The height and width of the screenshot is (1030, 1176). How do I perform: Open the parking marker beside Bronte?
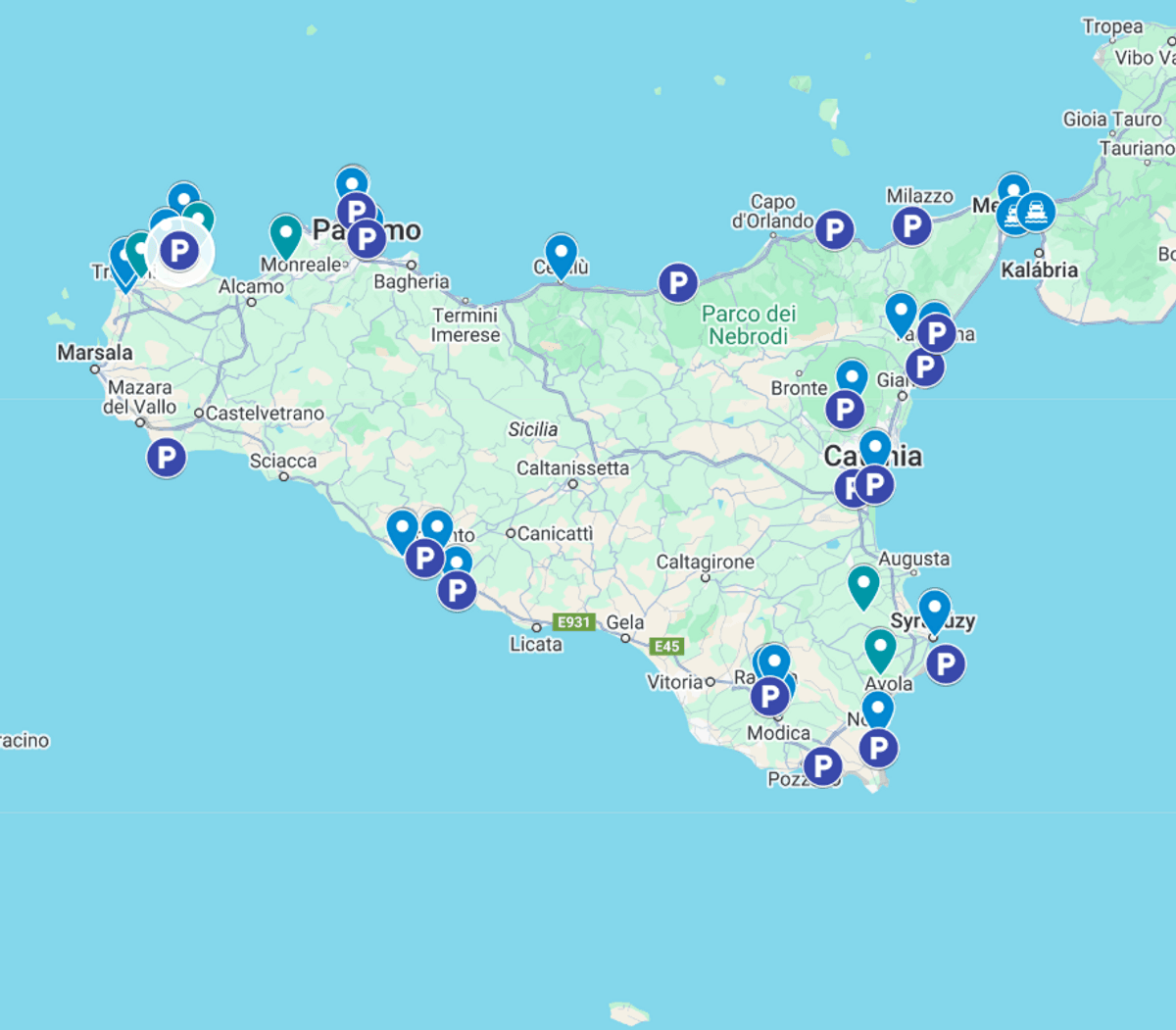click(x=844, y=410)
